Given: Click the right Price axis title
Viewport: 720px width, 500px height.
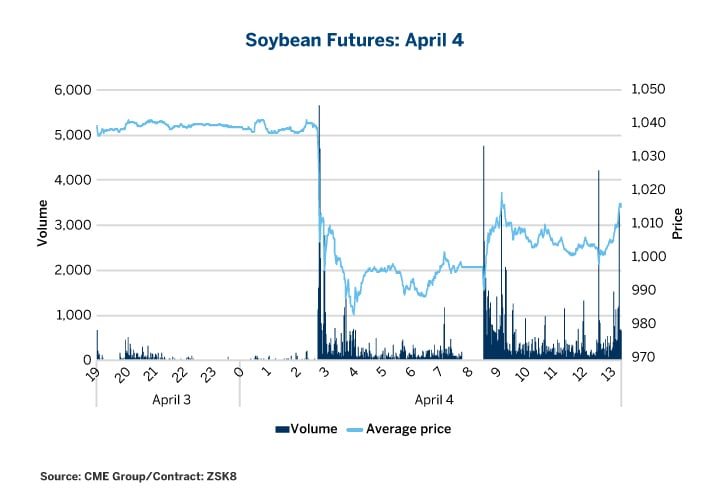Looking at the screenshot, I should (x=678, y=225).
